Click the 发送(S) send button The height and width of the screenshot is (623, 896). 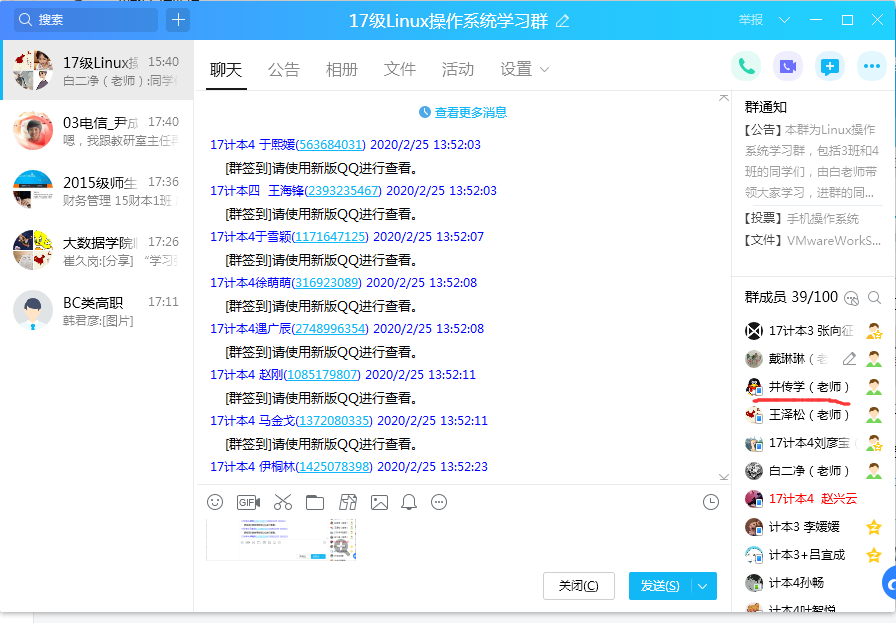coord(660,586)
